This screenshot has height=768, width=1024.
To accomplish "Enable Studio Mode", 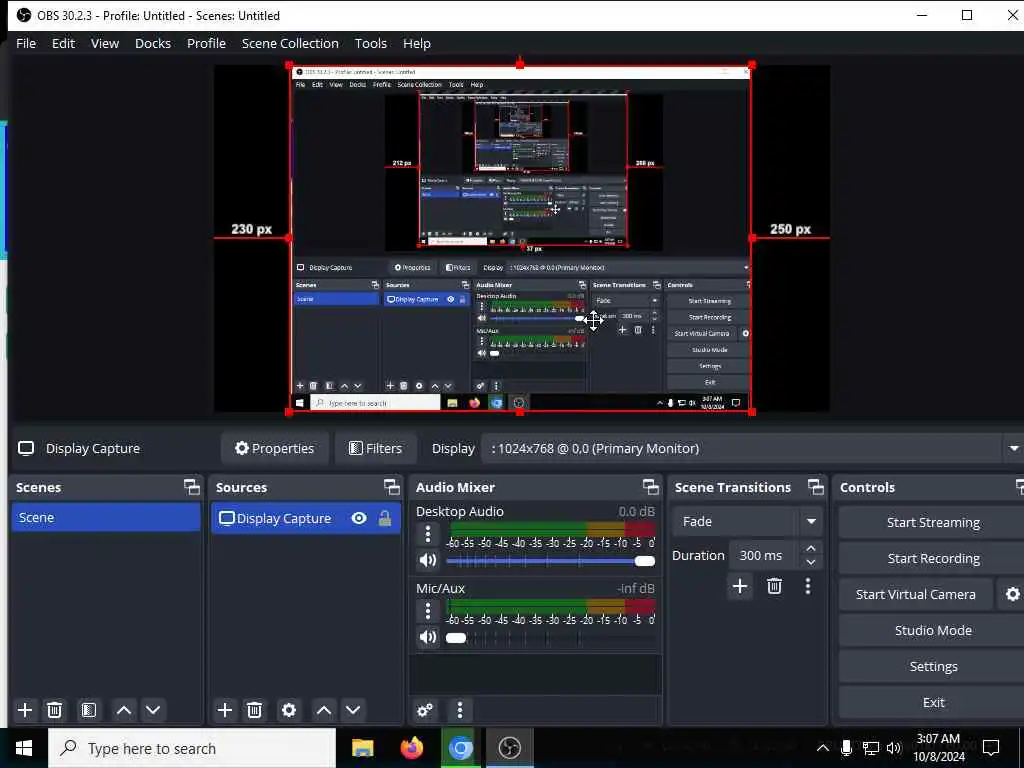I will click(933, 630).
